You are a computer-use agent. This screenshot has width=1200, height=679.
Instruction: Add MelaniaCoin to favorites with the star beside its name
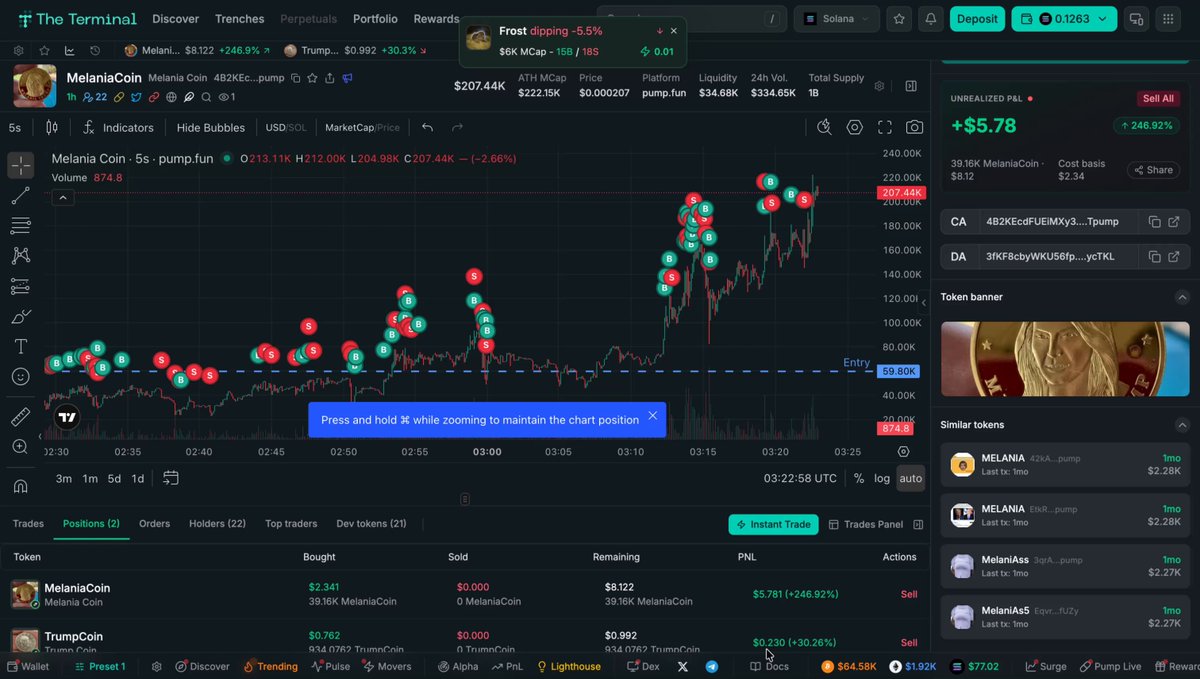(313, 78)
